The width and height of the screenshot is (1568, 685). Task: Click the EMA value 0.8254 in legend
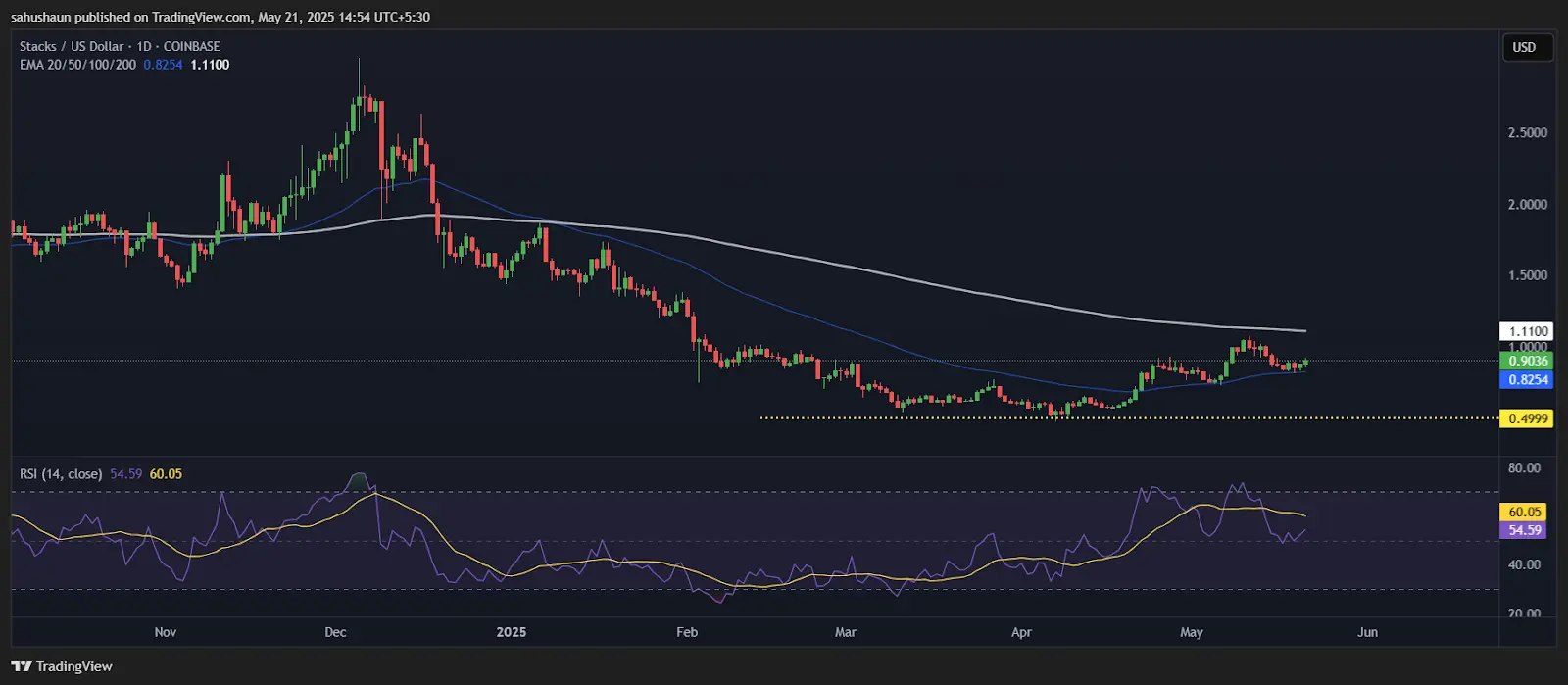point(163,65)
